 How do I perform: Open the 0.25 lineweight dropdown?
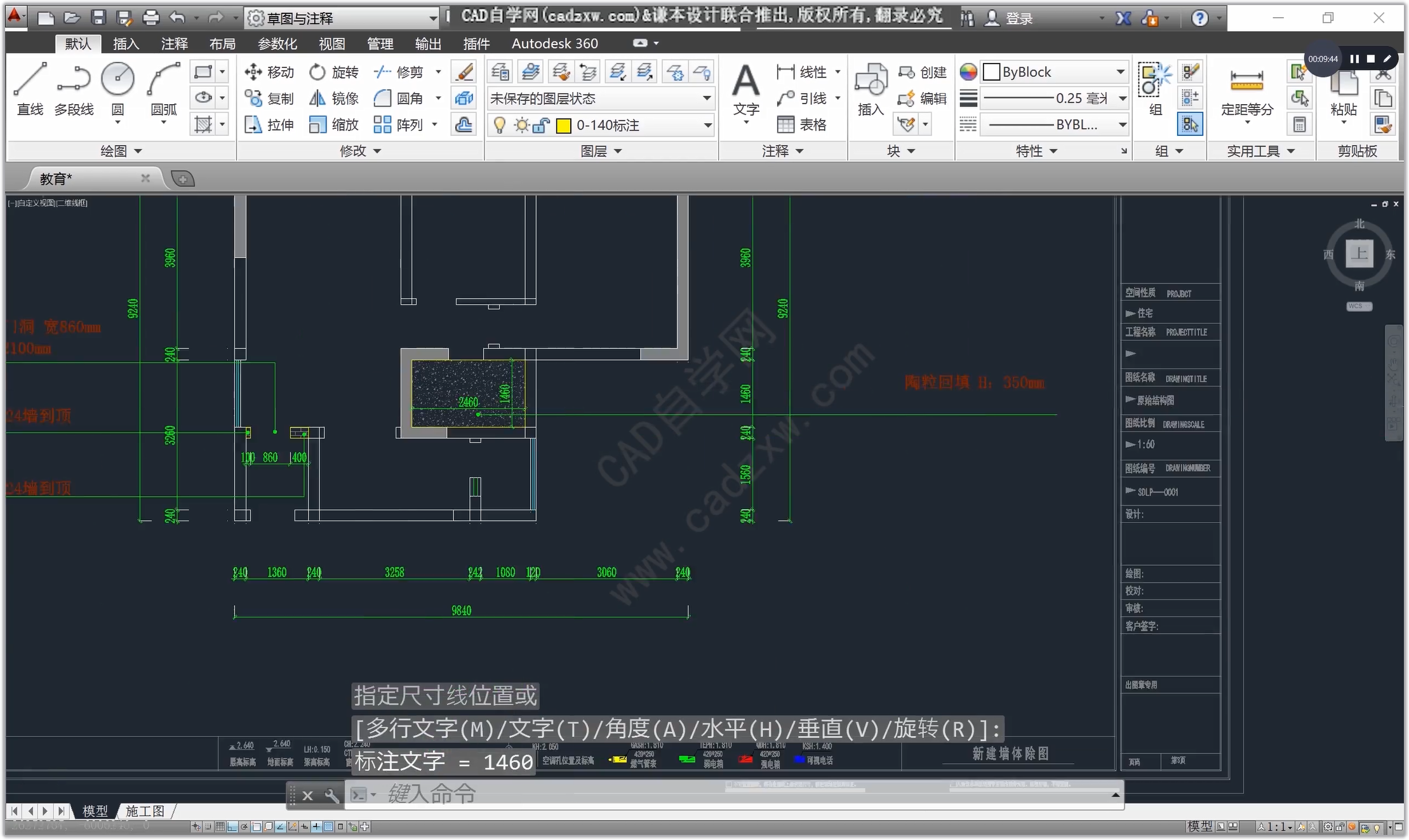pyautogui.click(x=1054, y=98)
